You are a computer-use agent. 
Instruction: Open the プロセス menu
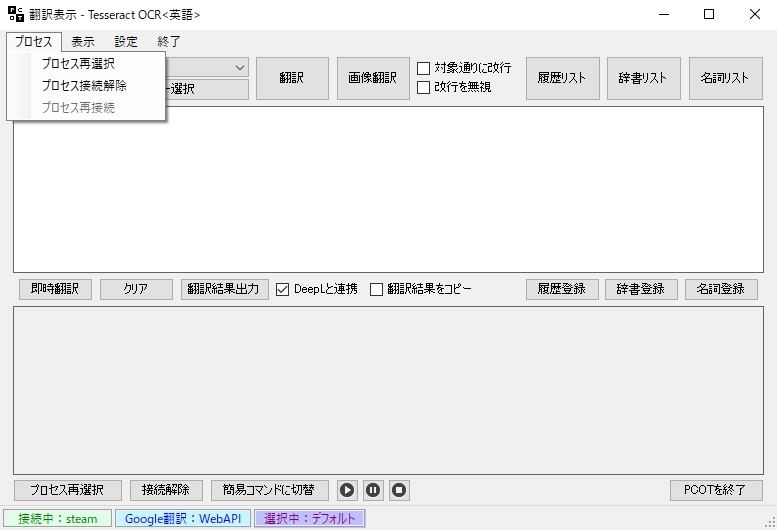click(x=34, y=42)
